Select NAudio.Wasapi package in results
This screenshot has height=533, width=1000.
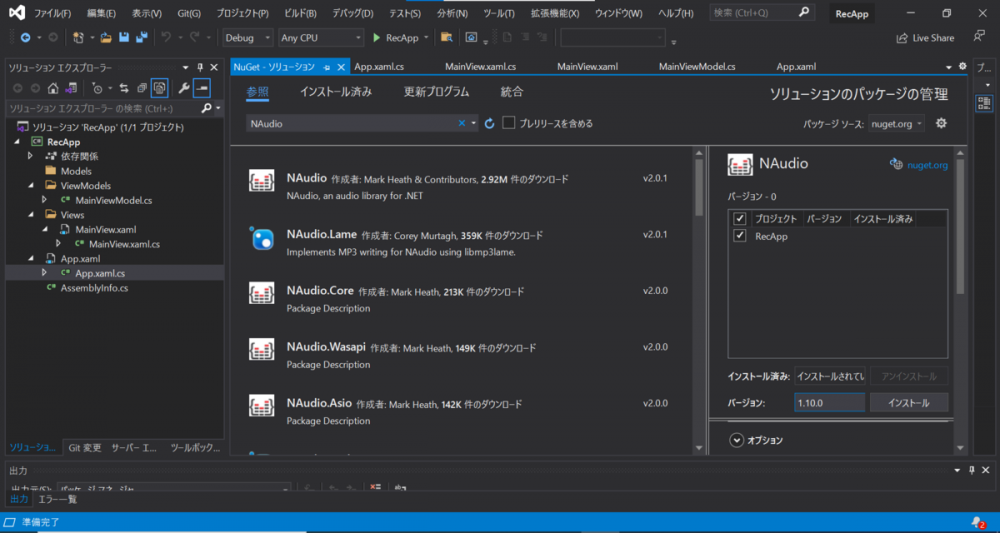point(464,354)
